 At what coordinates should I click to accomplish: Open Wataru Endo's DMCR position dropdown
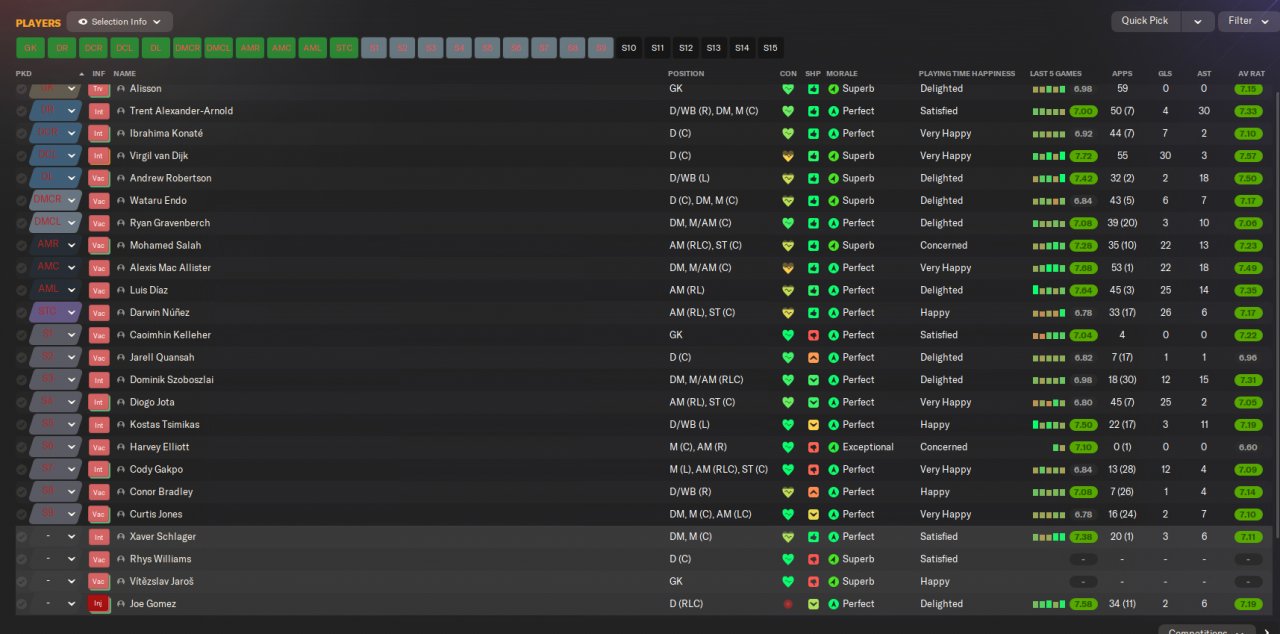[55, 201]
